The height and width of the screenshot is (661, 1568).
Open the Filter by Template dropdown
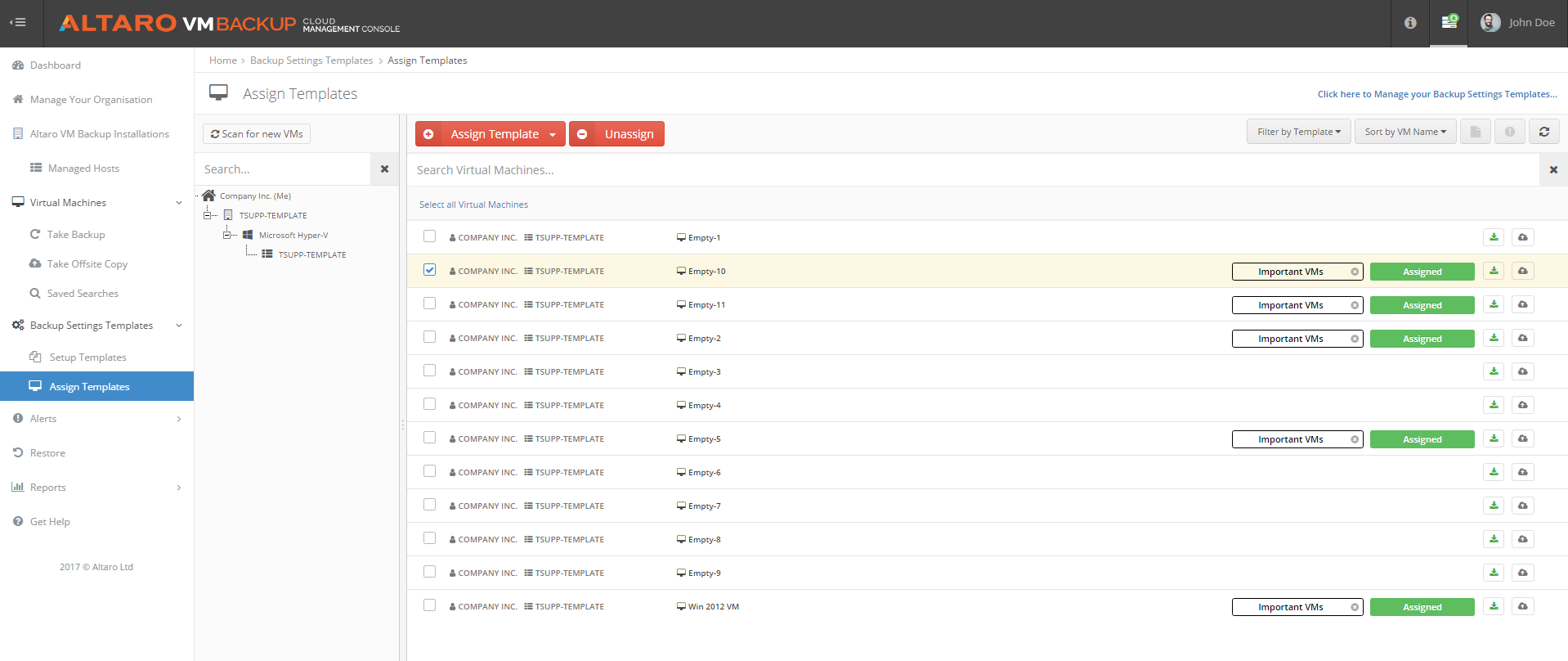(1298, 132)
